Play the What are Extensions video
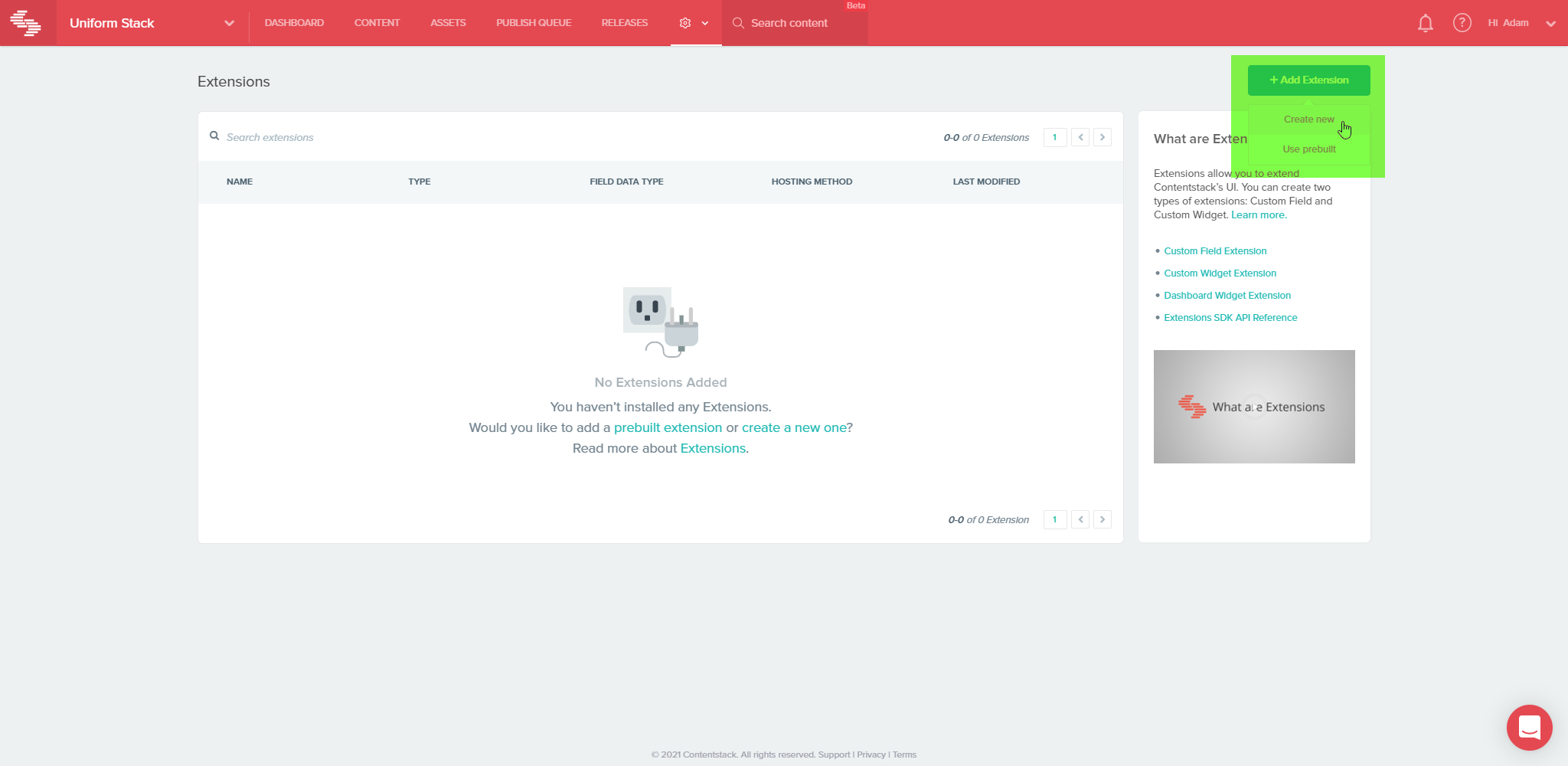Viewport: 1568px width, 766px height. (1254, 407)
